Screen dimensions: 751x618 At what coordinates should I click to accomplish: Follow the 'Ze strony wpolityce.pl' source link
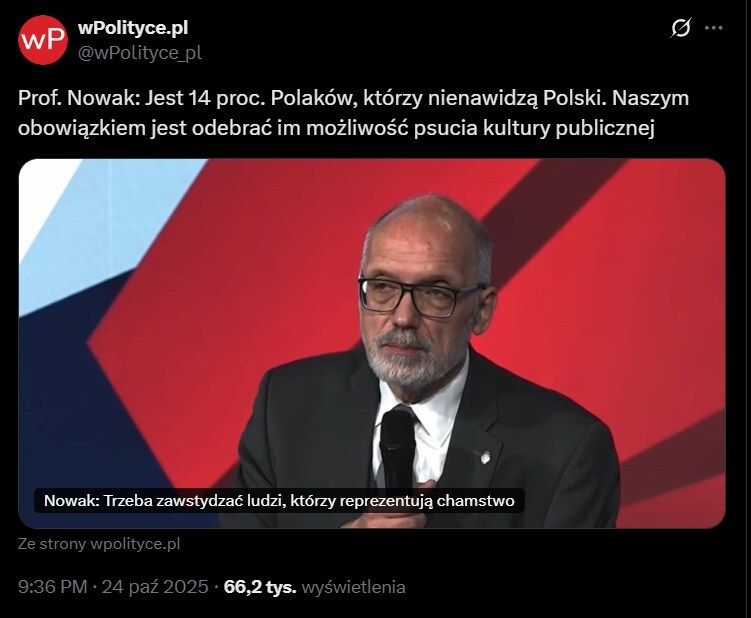pos(99,544)
